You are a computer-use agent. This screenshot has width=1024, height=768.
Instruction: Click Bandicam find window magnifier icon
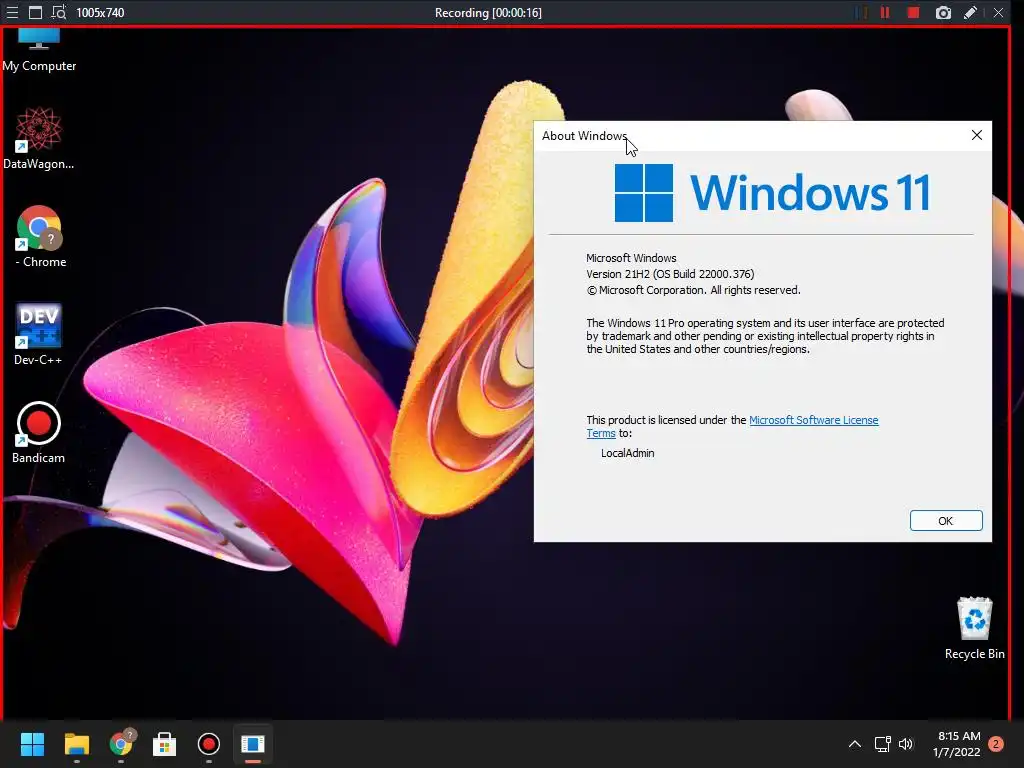tap(59, 12)
